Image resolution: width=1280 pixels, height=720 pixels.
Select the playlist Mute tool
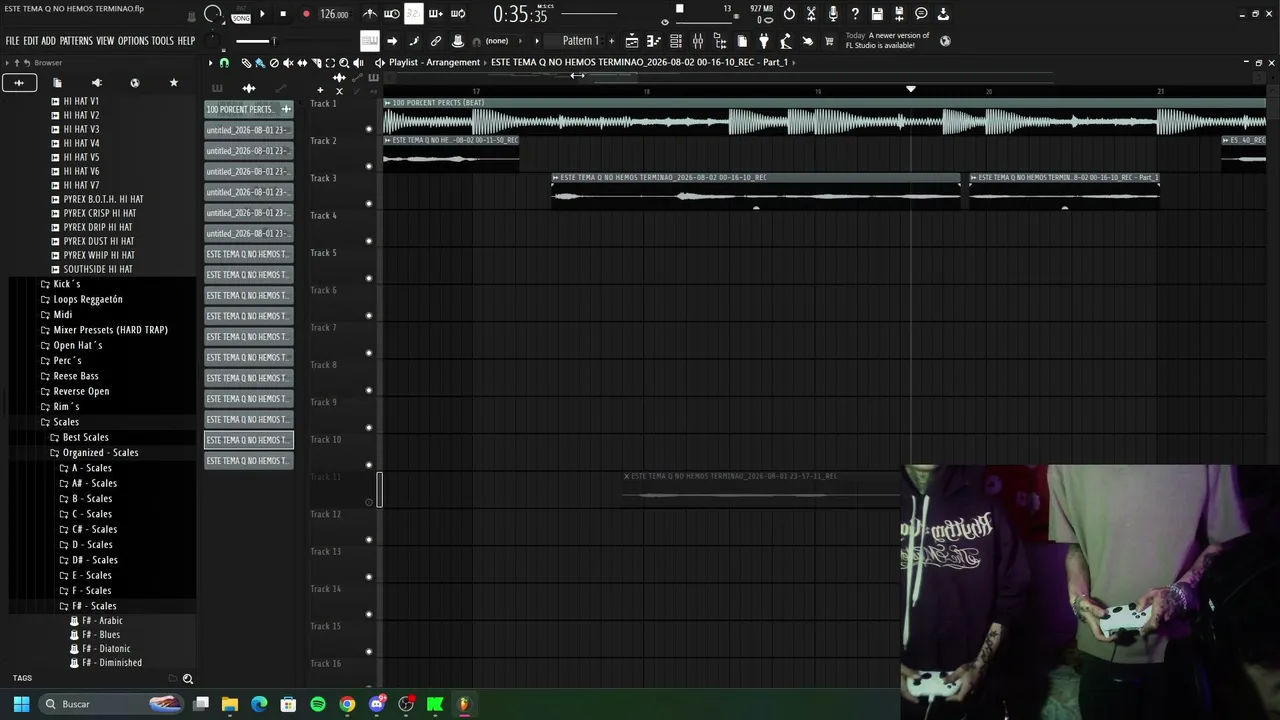[x=288, y=62]
